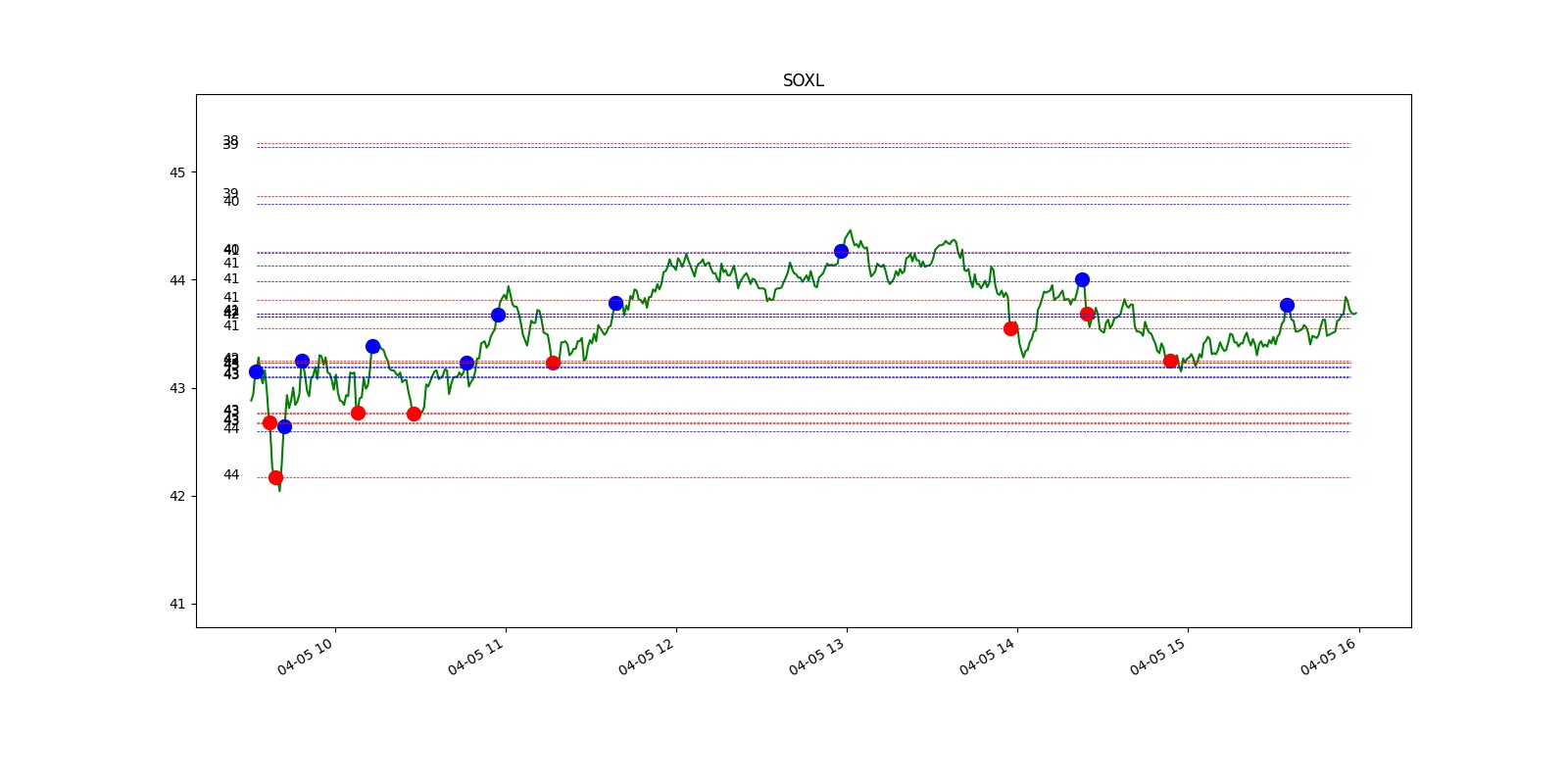Image resolution: width=1568 pixels, height=784 pixels.
Task: Click the x-axis label 04-05 11
Action: (x=476, y=656)
